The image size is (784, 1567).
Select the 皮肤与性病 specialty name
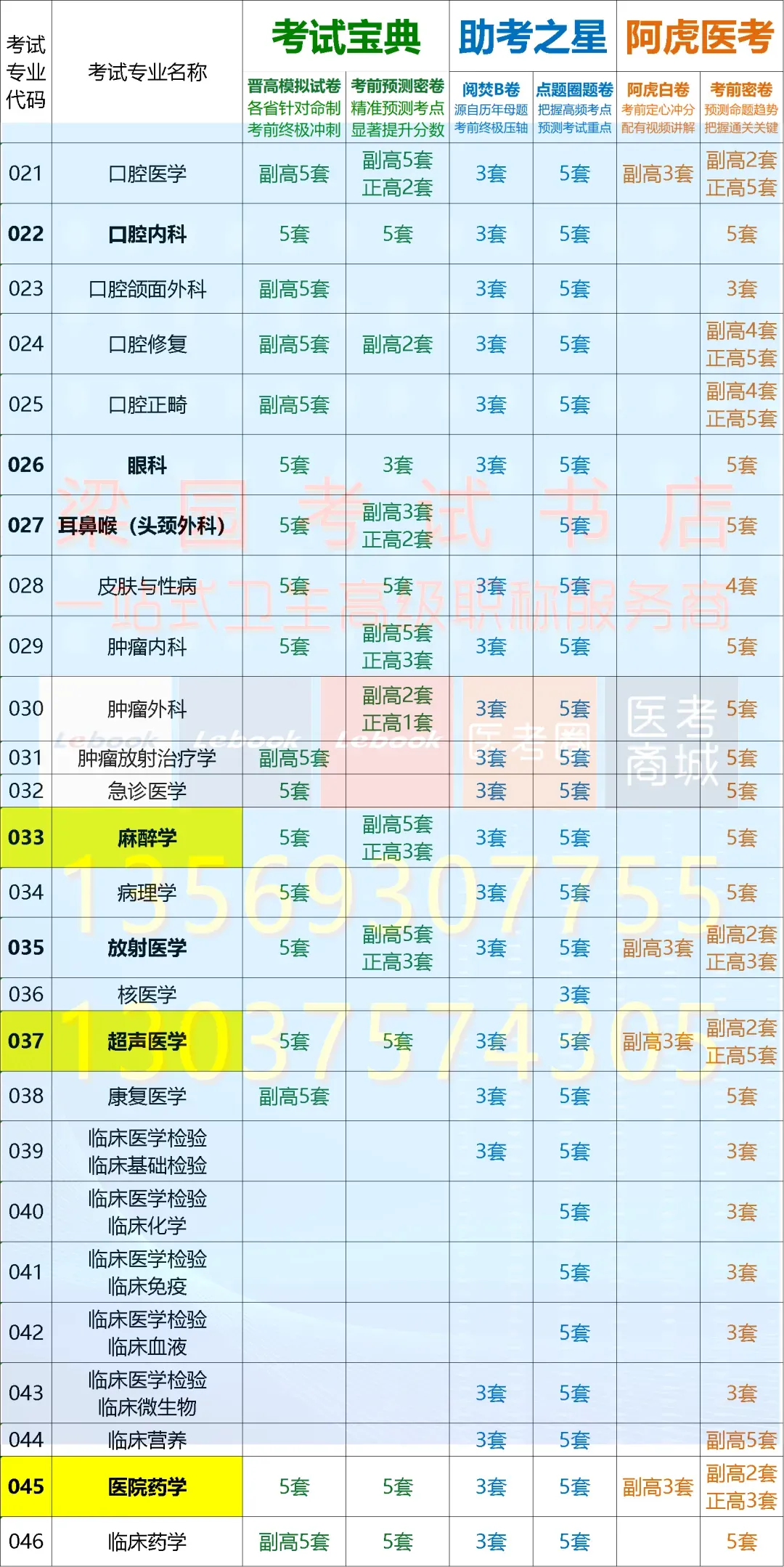147,586
